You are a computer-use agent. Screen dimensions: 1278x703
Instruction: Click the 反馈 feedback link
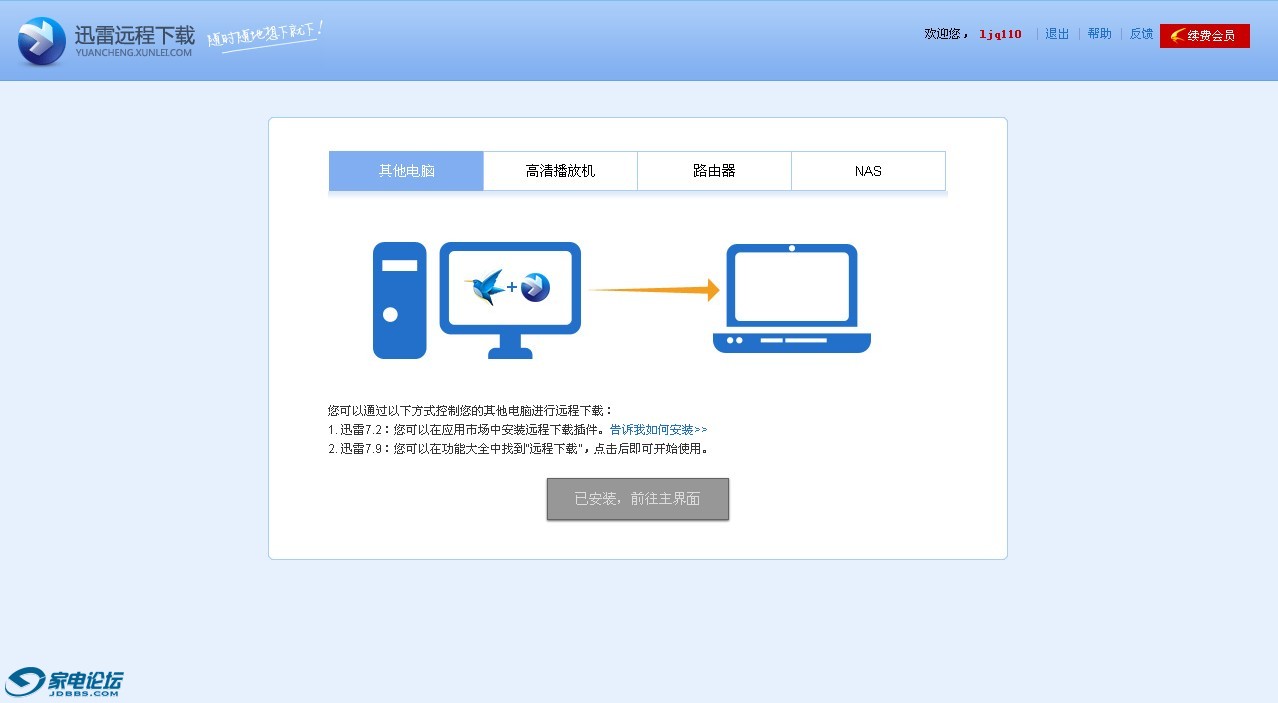pos(1141,34)
